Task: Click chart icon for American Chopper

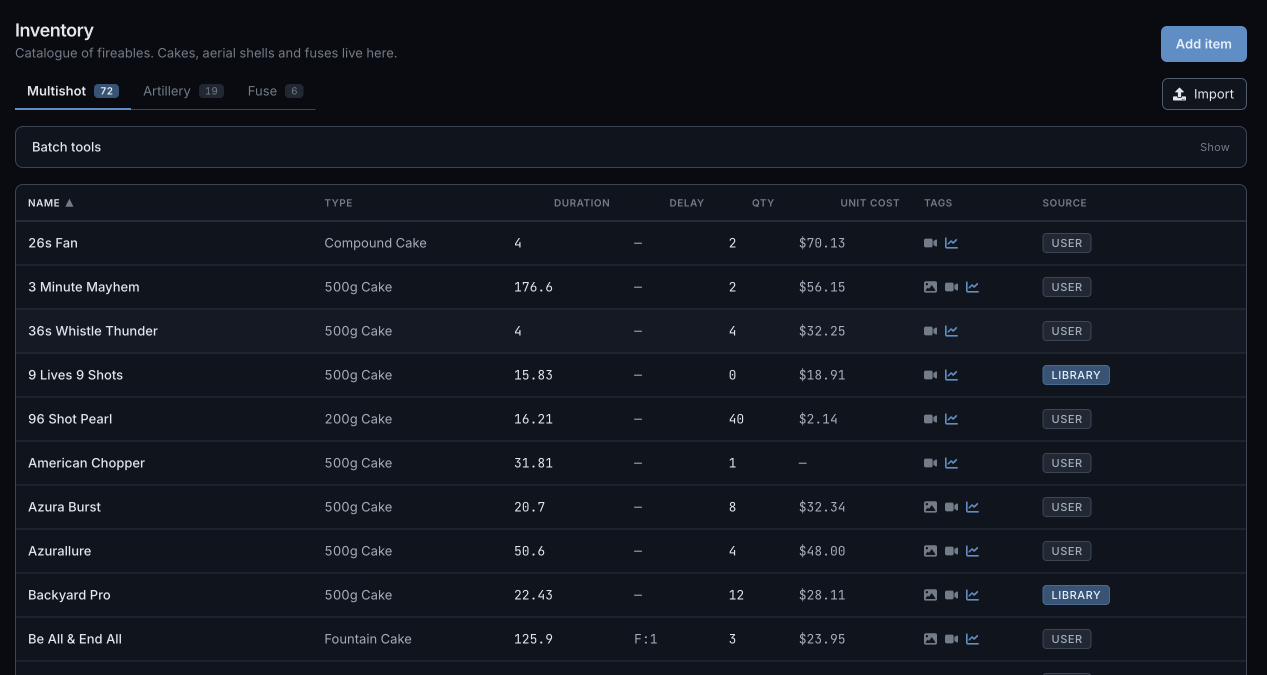Action: click(x=951, y=463)
